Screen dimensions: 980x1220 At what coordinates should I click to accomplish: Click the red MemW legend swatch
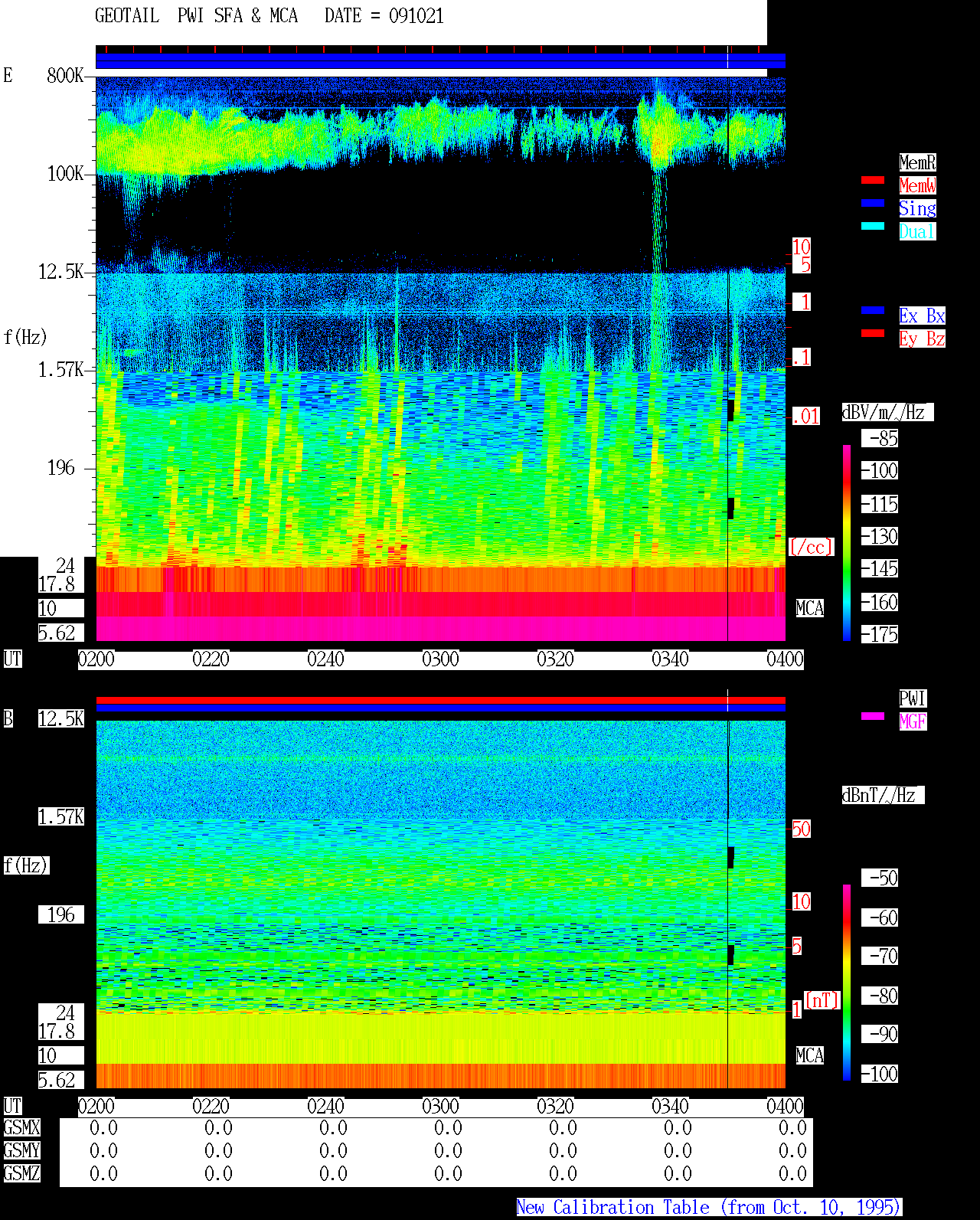[873, 180]
